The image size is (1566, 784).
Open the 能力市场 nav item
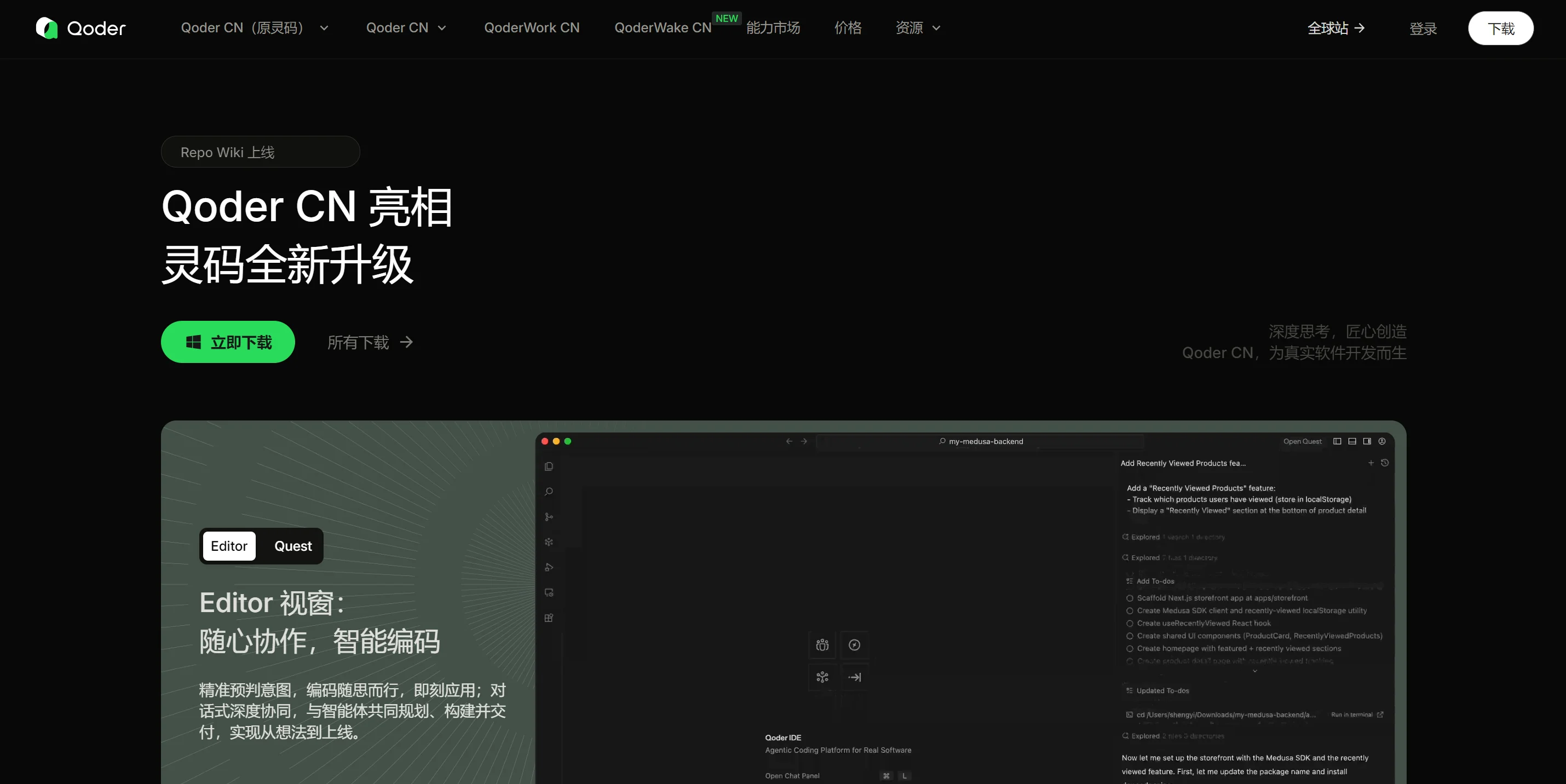(x=773, y=28)
